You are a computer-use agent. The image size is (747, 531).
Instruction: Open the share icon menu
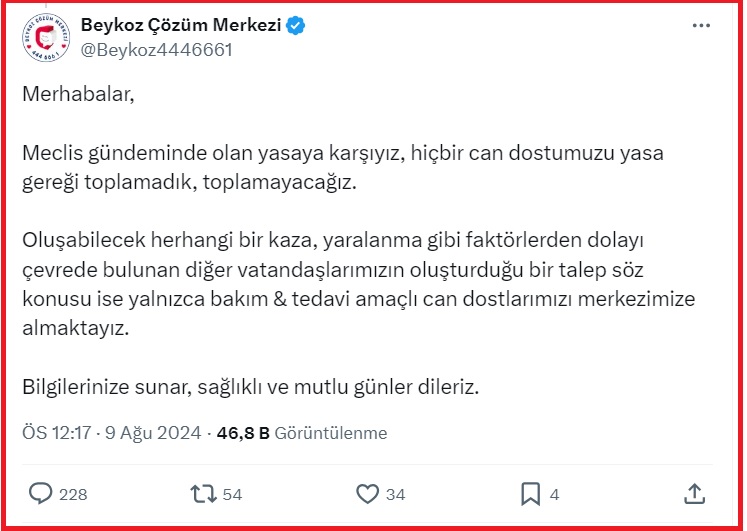(695, 494)
